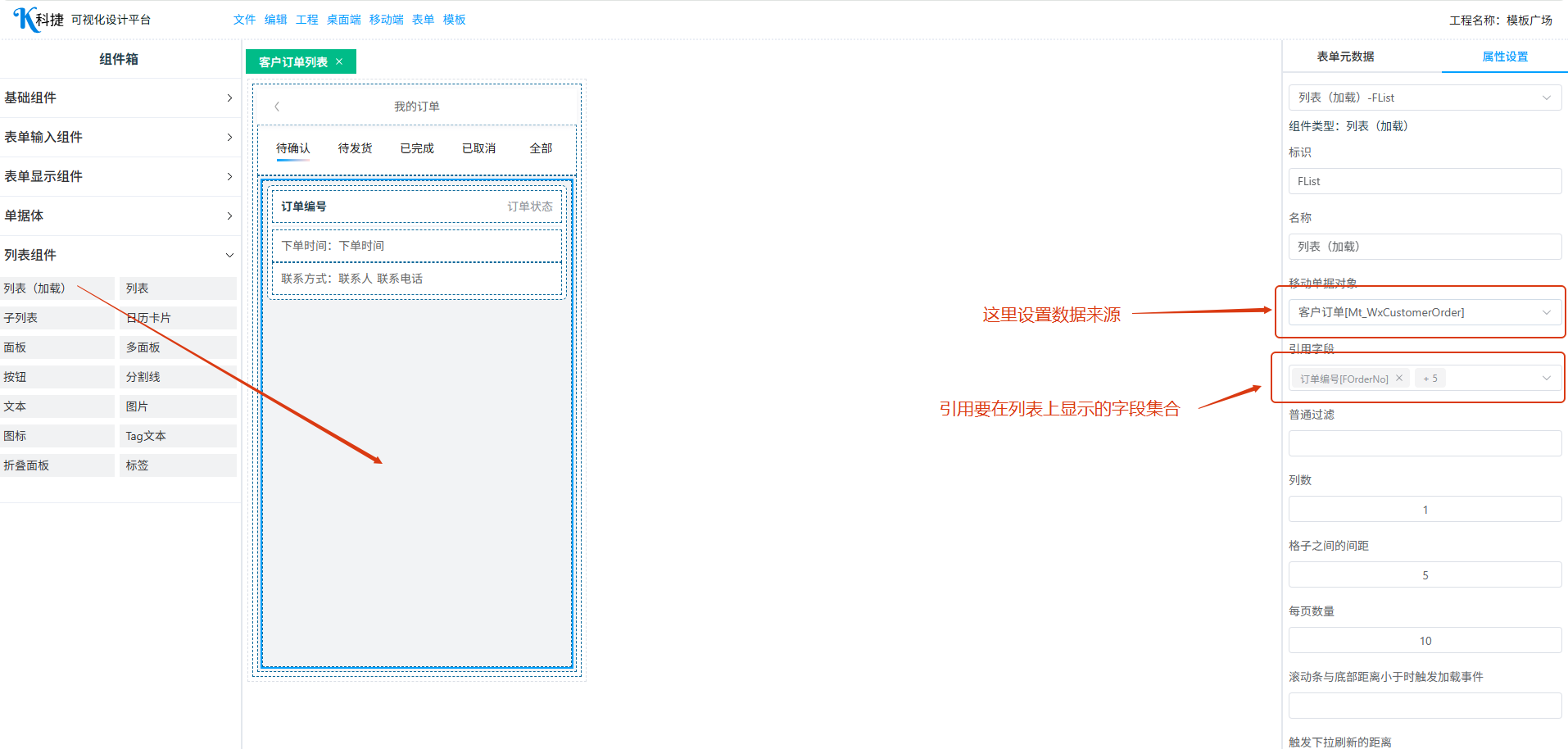Open the 引用字段 dropdown arrow
The width and height of the screenshot is (1568, 749).
click(x=1546, y=379)
